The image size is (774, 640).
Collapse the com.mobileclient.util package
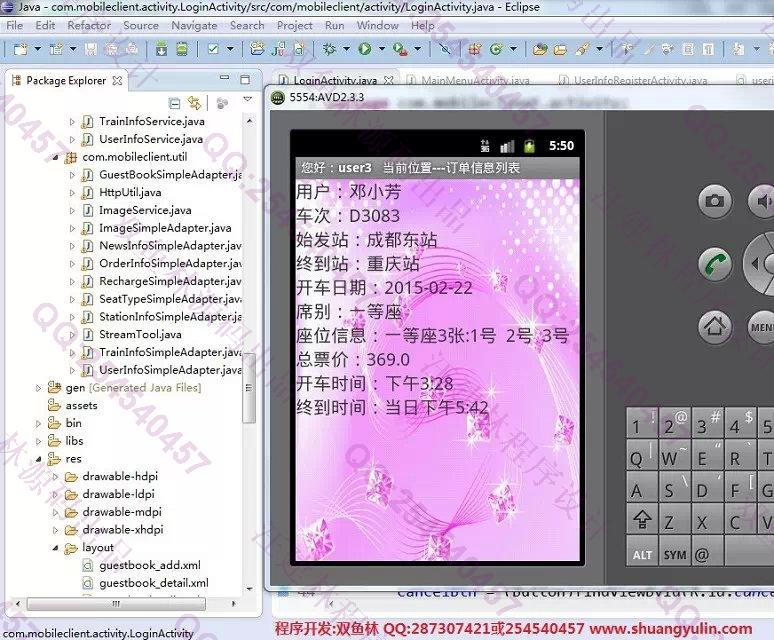(x=55, y=157)
